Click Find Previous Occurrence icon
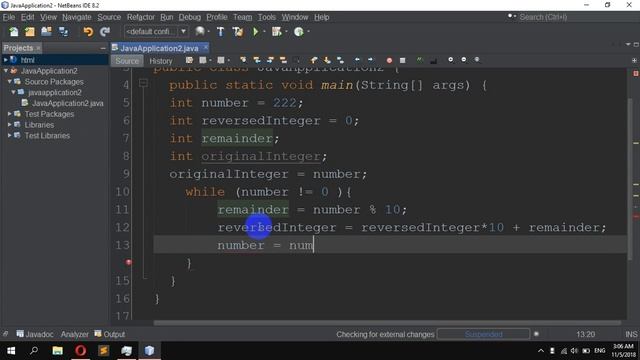Viewport: 640px width, 360px height. pyautogui.click(x=257, y=60)
